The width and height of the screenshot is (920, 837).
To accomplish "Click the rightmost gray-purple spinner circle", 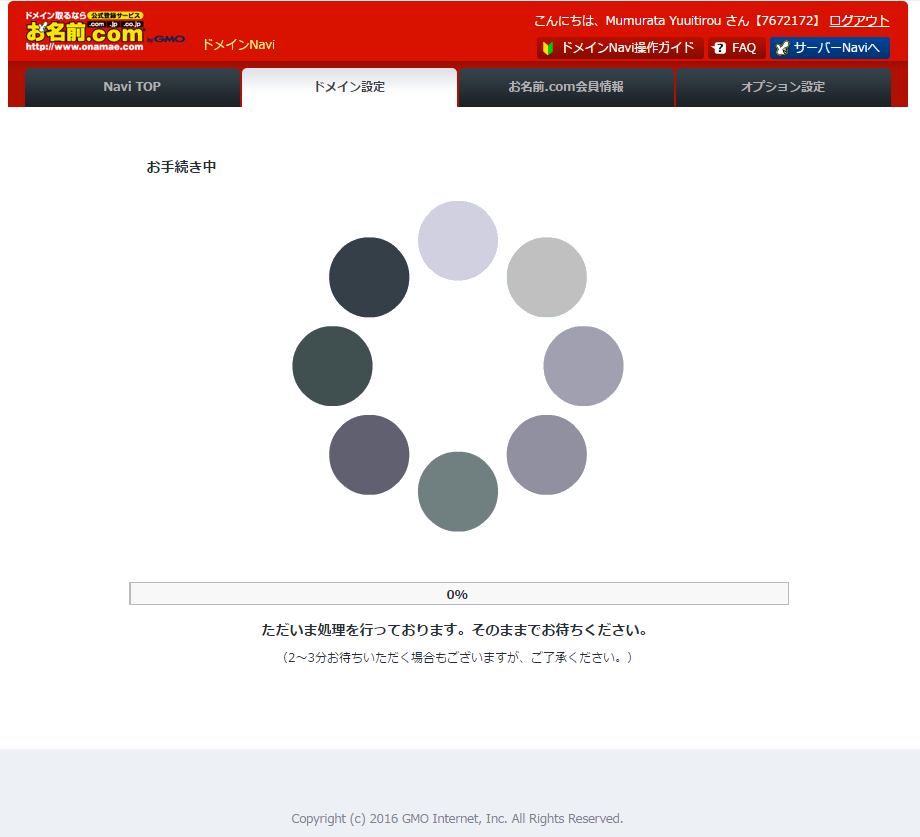I will (x=583, y=366).
